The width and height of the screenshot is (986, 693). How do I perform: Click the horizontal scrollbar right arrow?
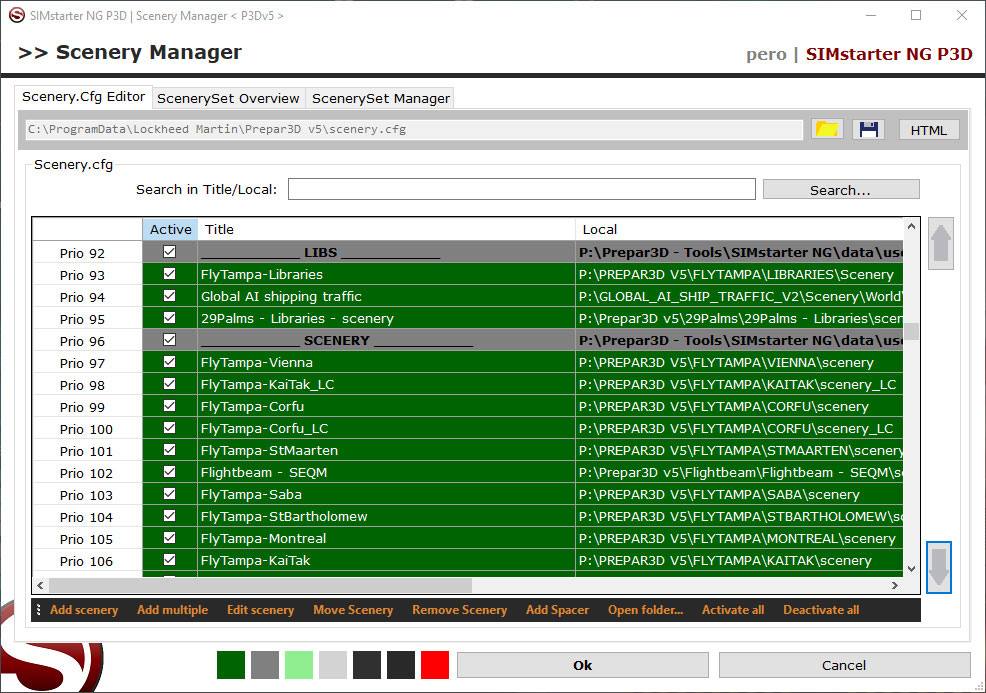coord(895,585)
